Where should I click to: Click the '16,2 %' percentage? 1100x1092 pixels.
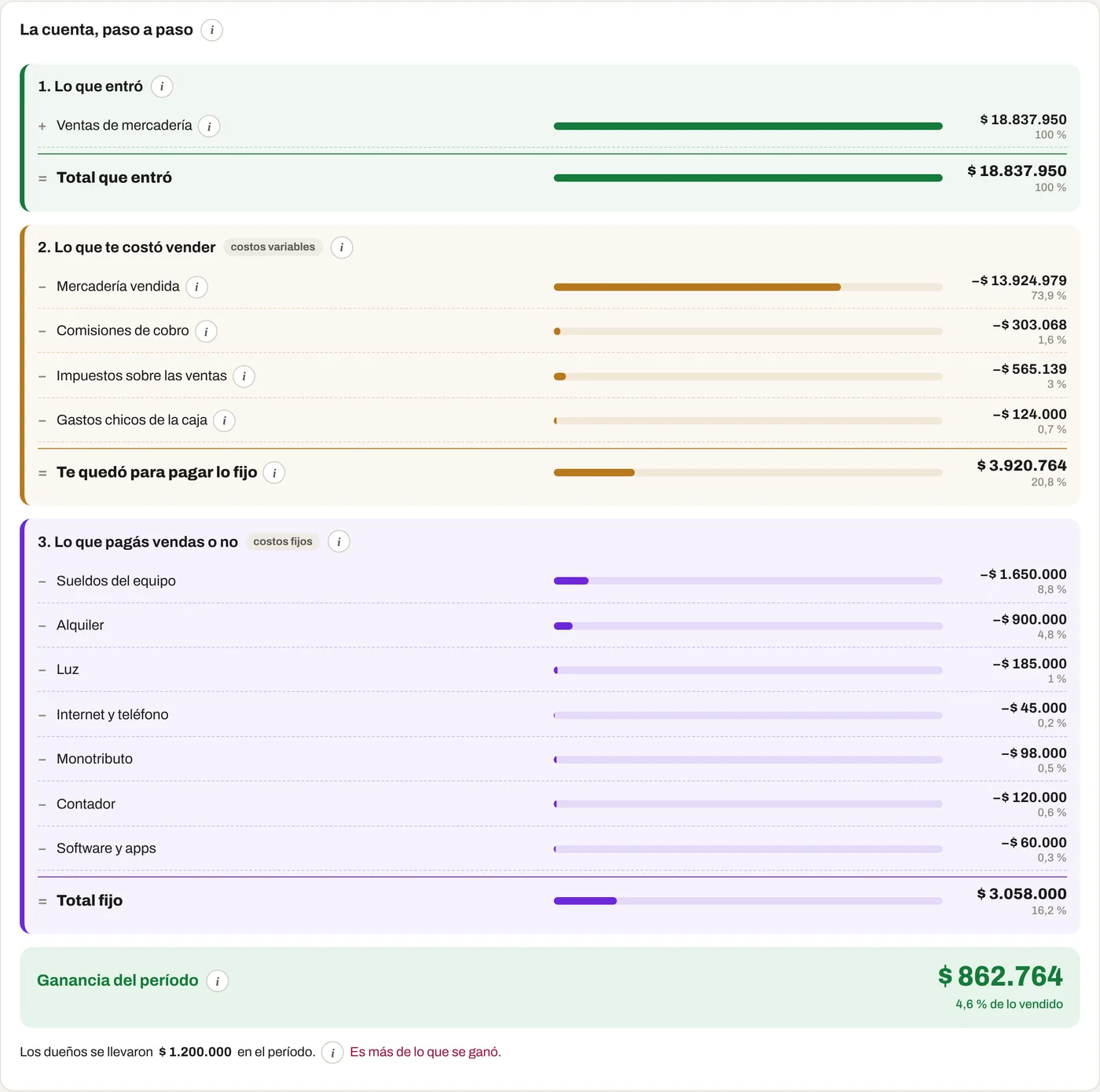click(x=1048, y=911)
